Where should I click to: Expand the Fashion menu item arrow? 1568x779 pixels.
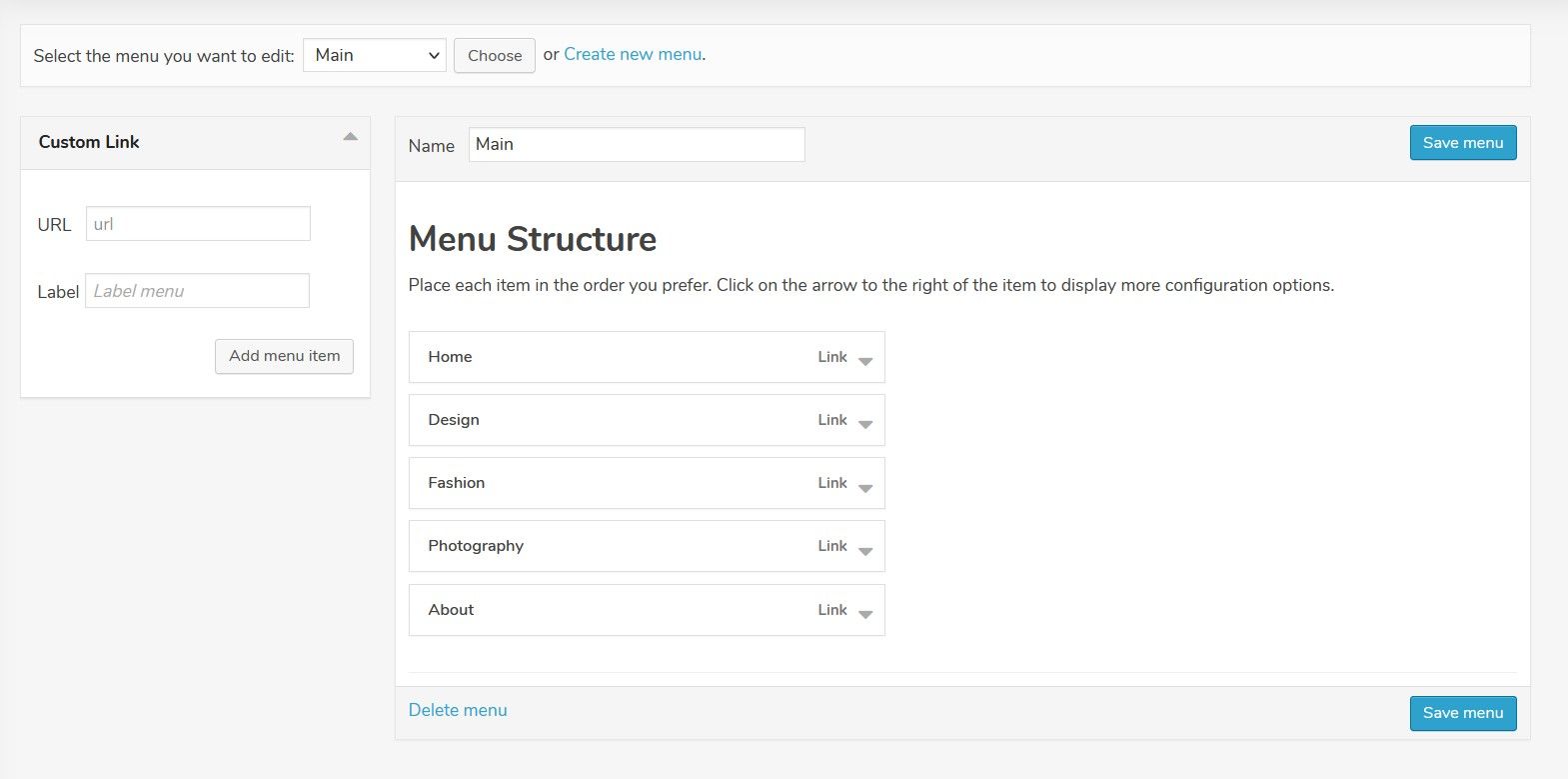865,487
